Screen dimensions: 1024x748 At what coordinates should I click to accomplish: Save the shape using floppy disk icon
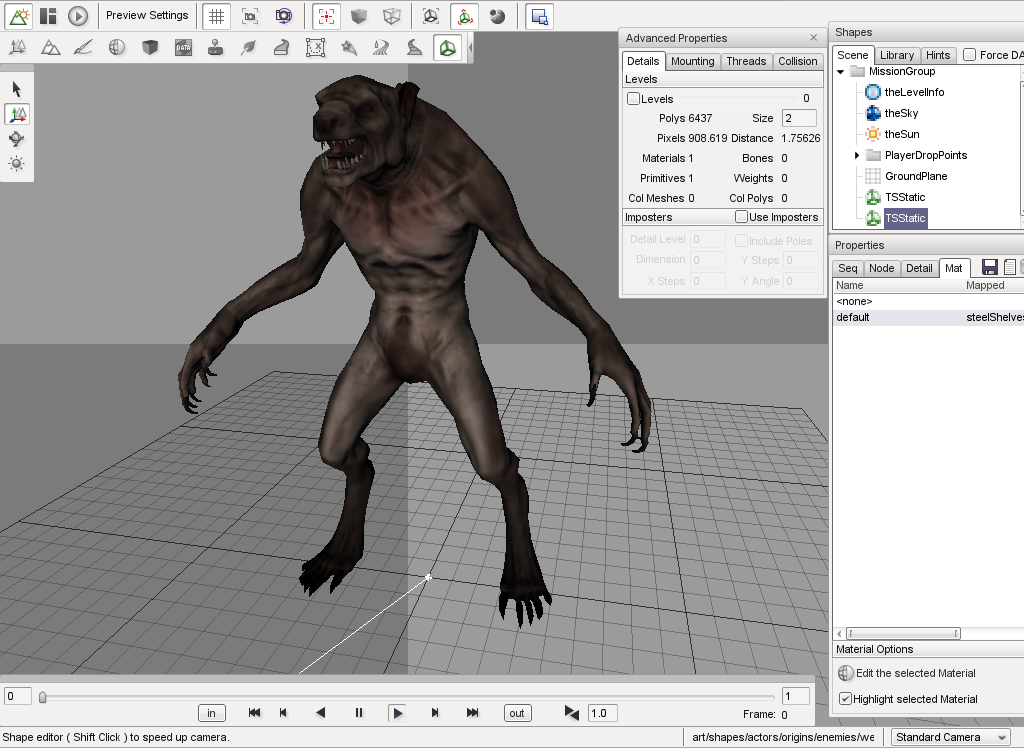990,267
